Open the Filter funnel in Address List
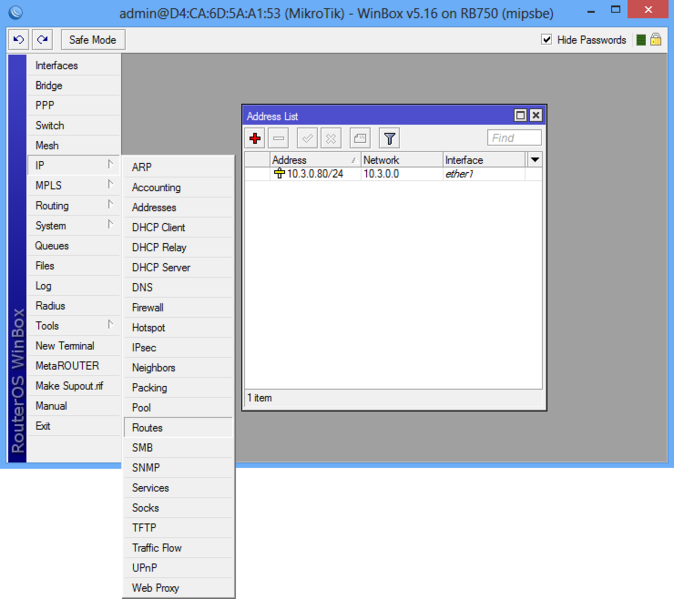 [390, 139]
